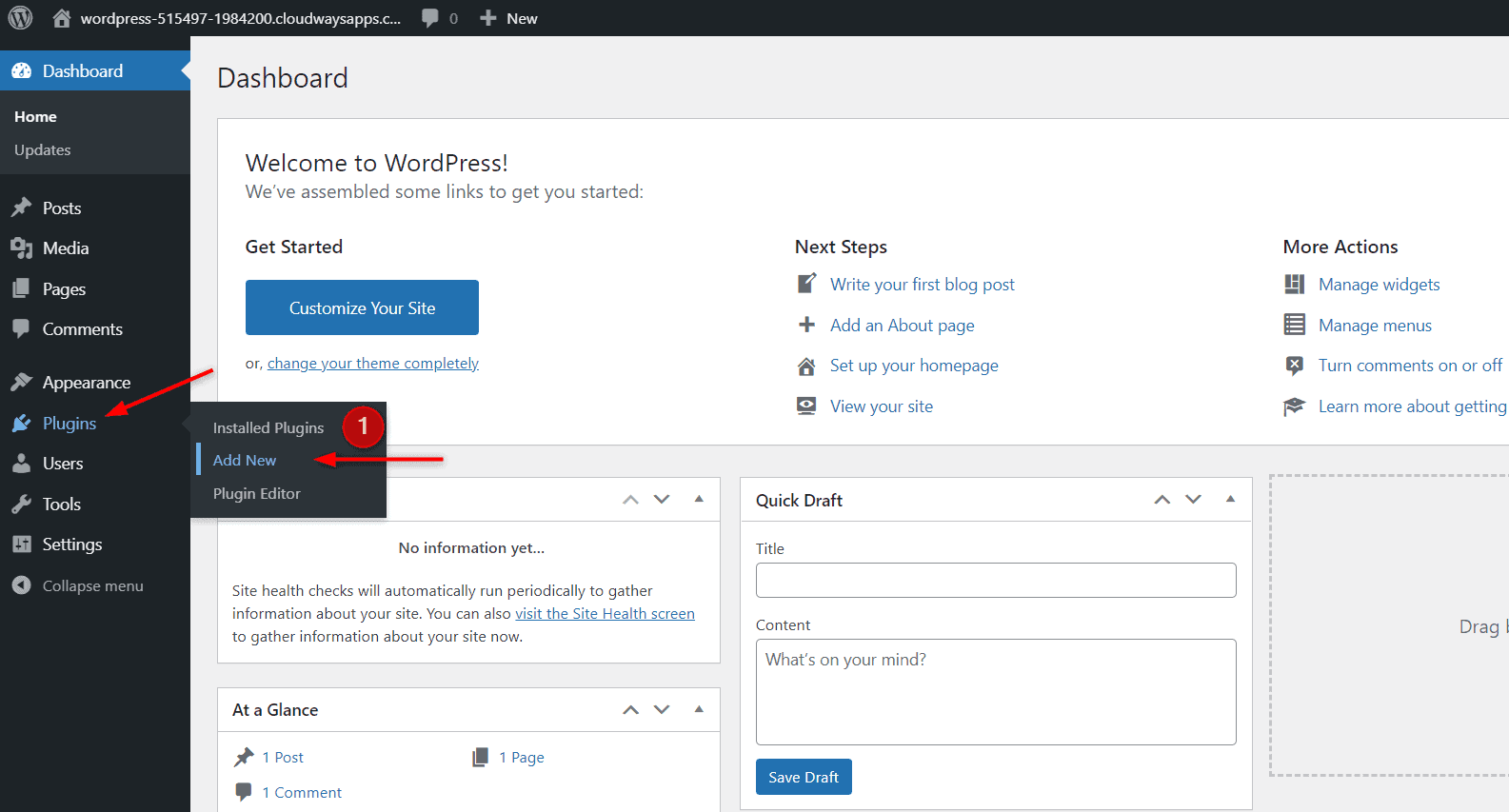1509x812 pixels.
Task: Open the Settings icon in sidebar
Action: click(x=21, y=545)
